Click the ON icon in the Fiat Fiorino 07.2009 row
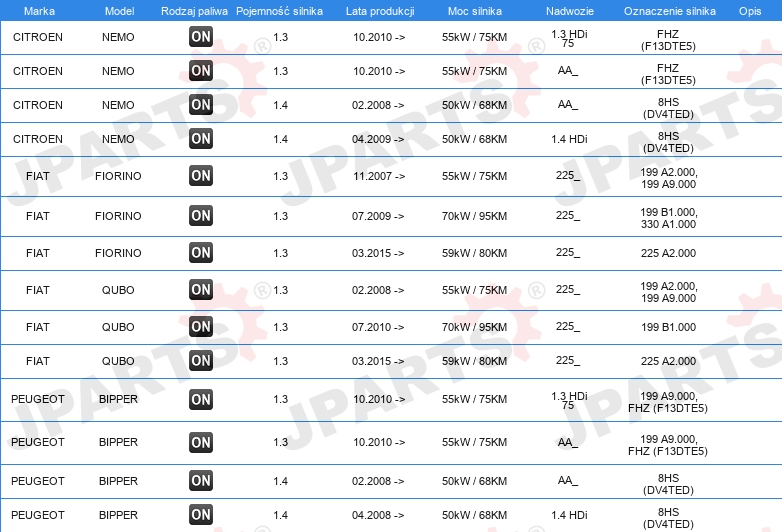The image size is (782, 532). tap(201, 215)
